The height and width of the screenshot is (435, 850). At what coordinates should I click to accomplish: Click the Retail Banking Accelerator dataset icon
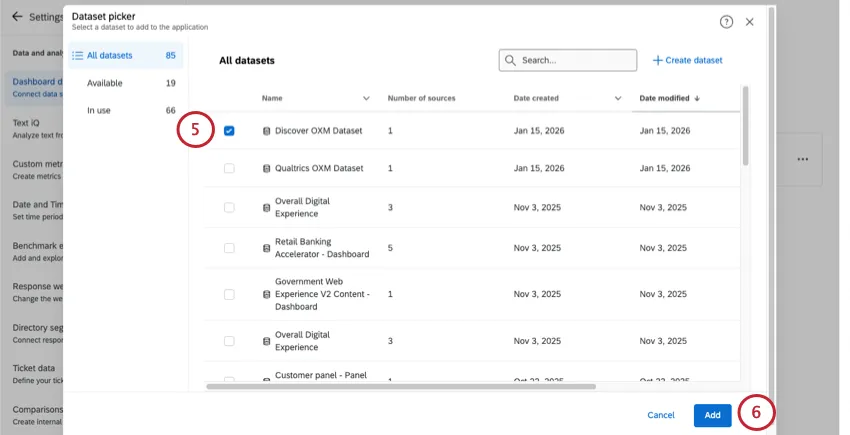pyautogui.click(x=267, y=248)
